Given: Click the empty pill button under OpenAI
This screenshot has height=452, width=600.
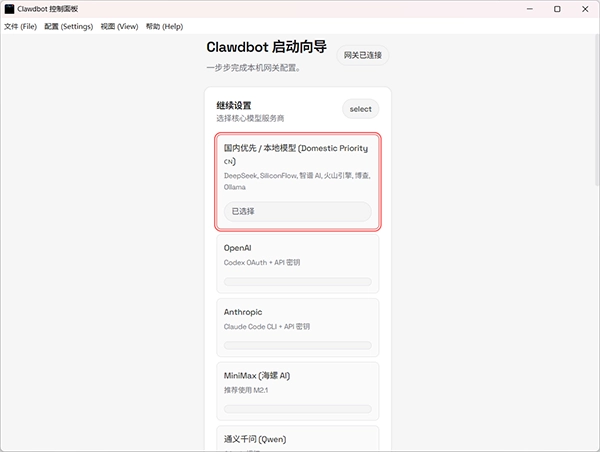Looking at the screenshot, I should (x=297, y=282).
